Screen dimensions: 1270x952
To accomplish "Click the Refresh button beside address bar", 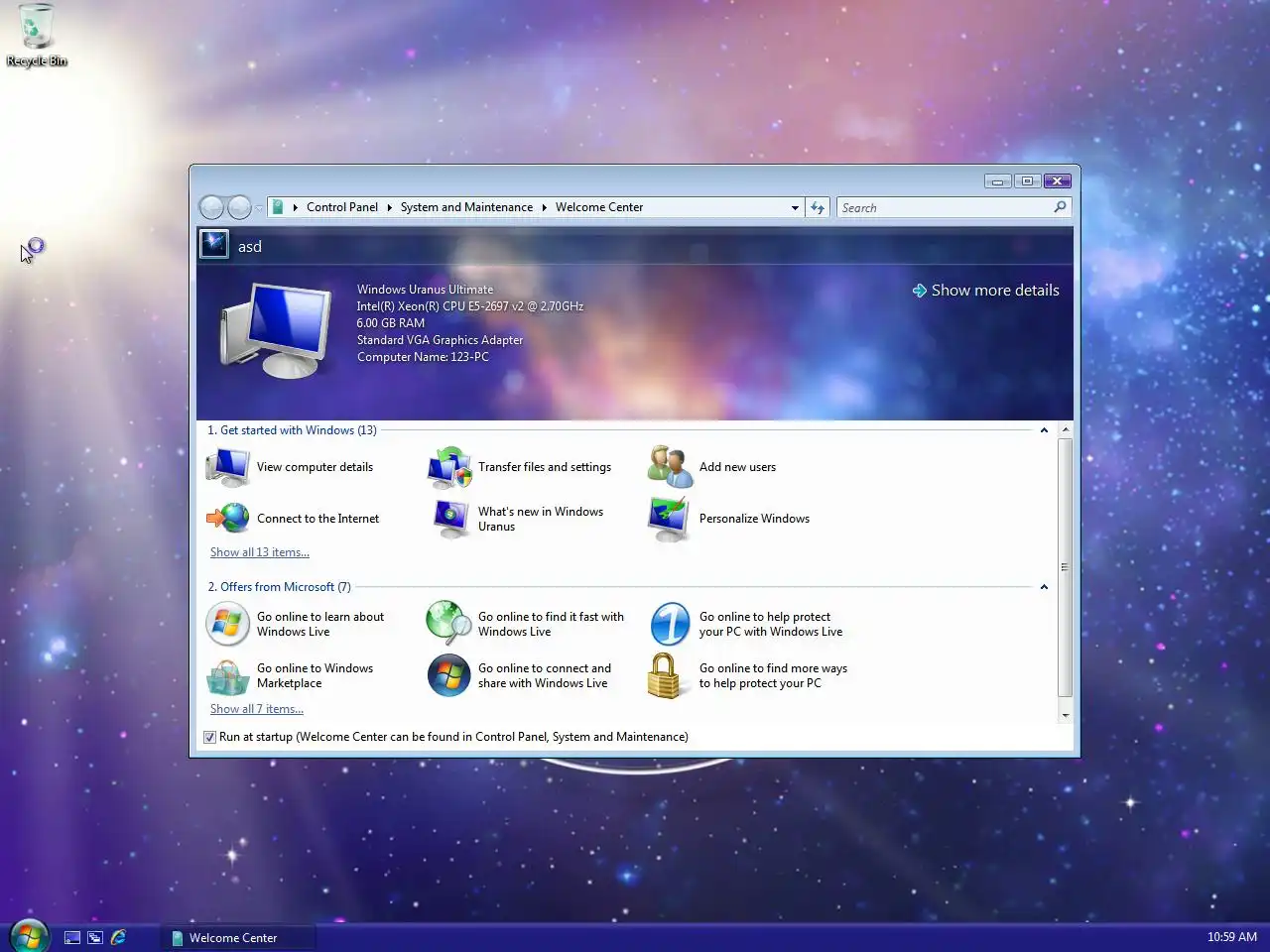I will (818, 207).
